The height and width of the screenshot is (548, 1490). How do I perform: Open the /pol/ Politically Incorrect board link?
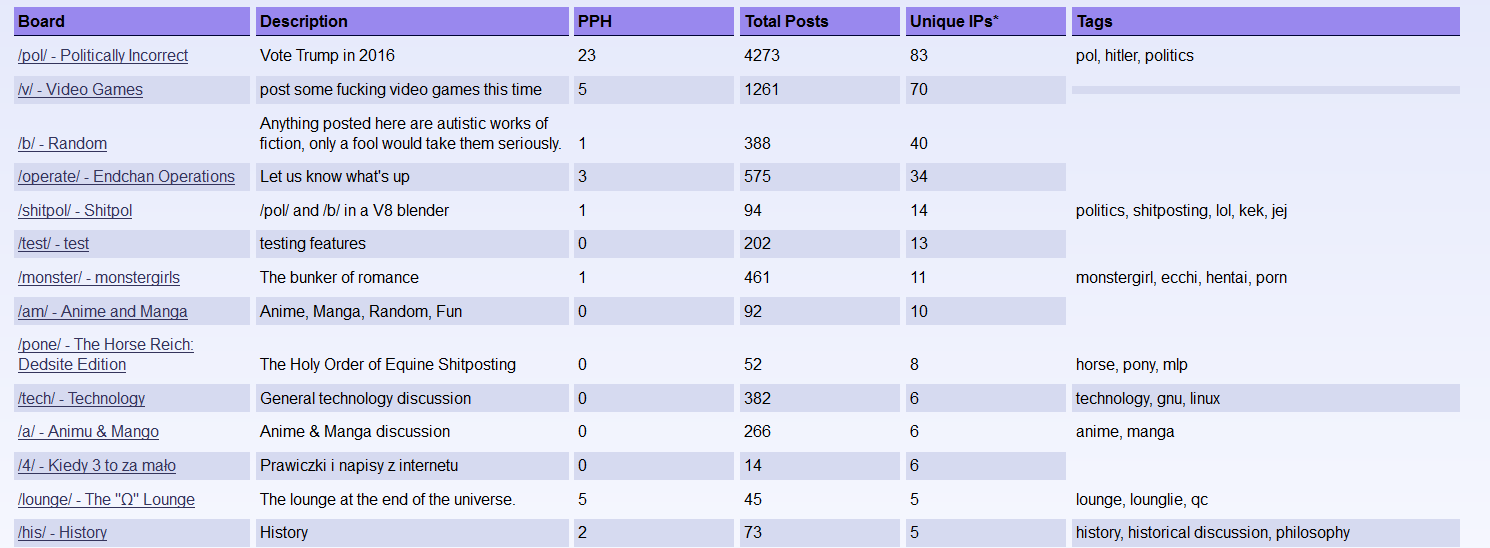[x=102, y=56]
